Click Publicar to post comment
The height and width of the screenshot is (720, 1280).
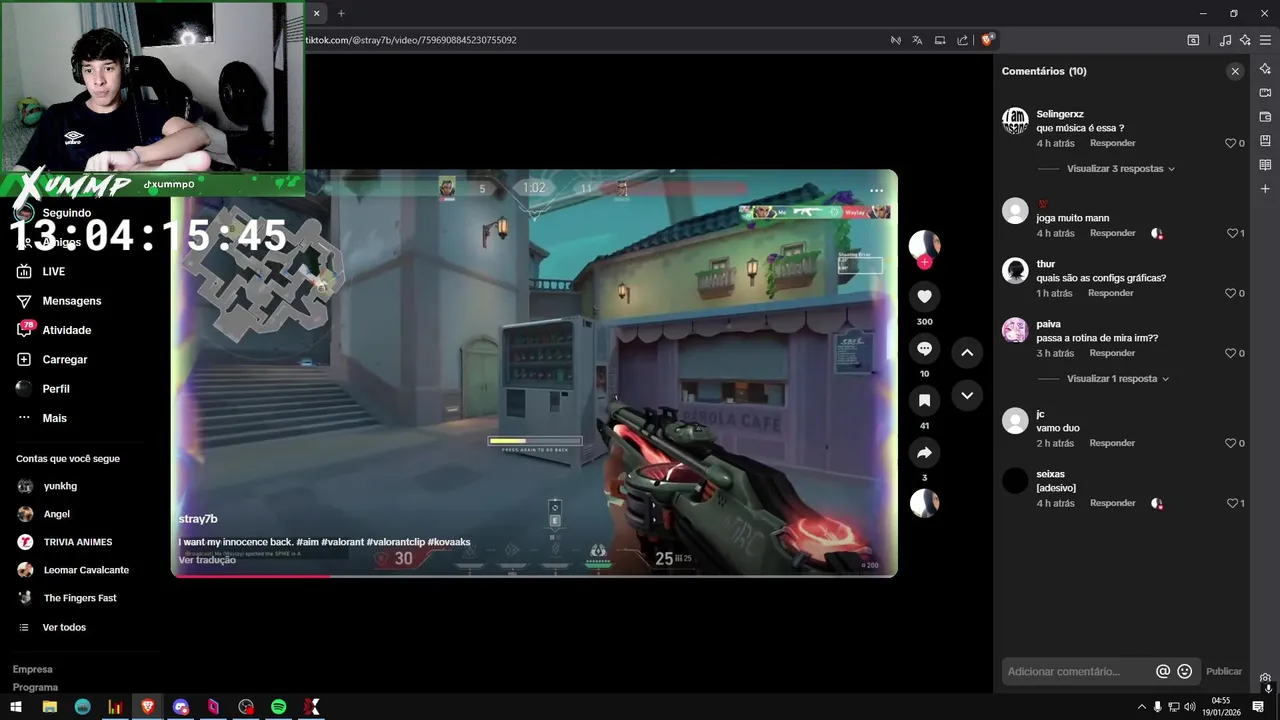(x=1224, y=671)
